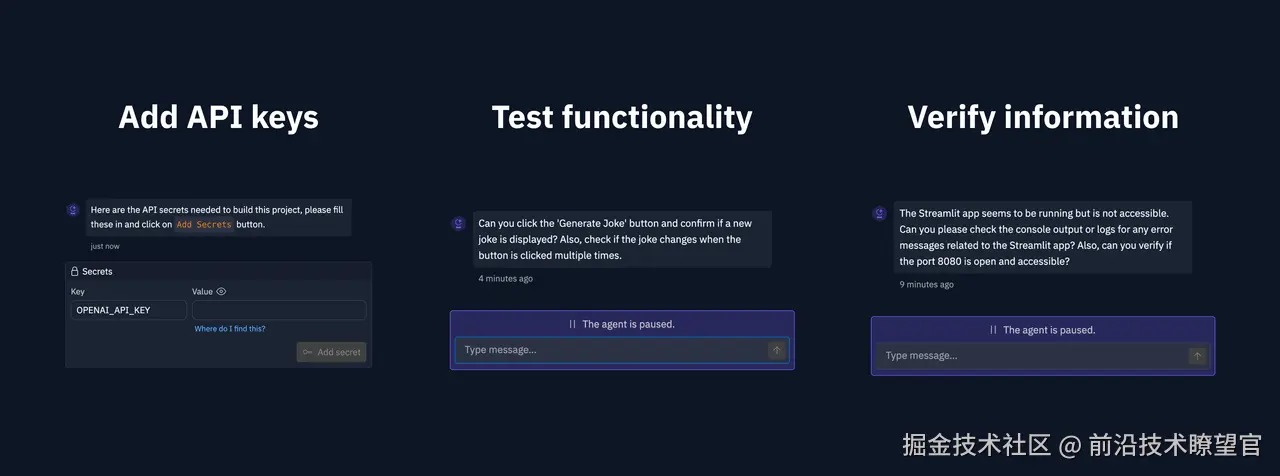Open the 'Where do I find this?' link

point(230,329)
